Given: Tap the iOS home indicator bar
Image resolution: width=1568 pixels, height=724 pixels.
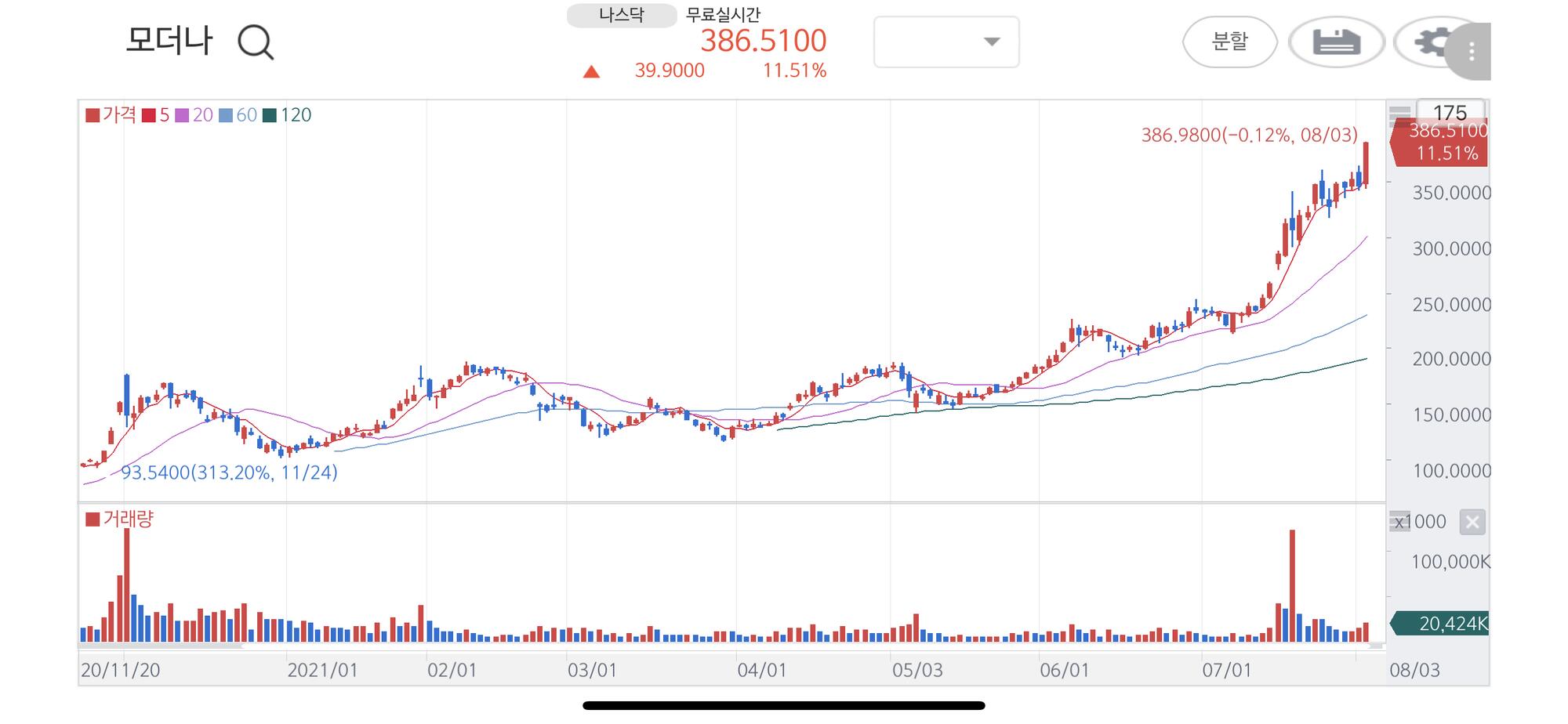Looking at the screenshot, I should (x=784, y=705).
